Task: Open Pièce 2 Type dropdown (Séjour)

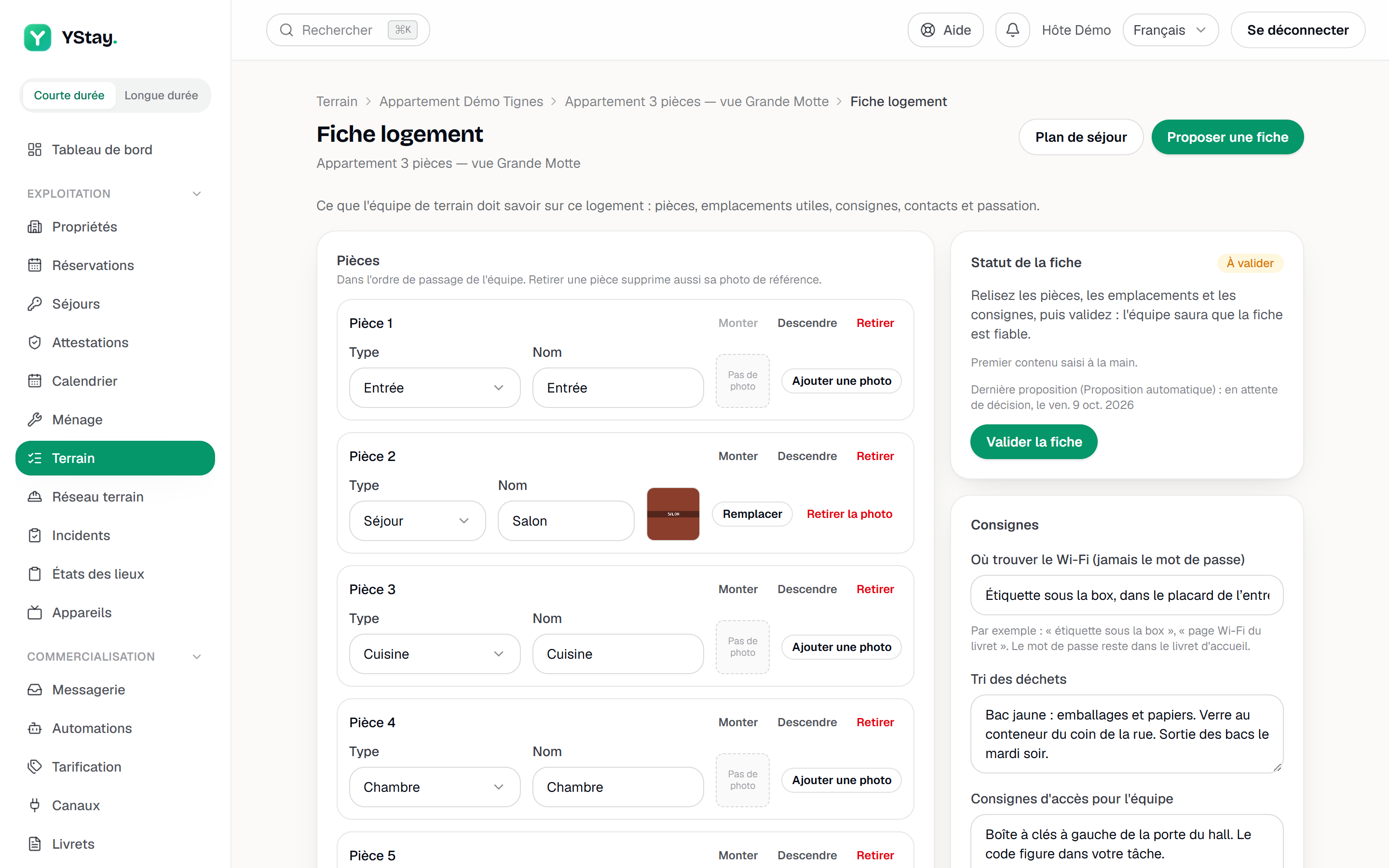Action: point(417,521)
